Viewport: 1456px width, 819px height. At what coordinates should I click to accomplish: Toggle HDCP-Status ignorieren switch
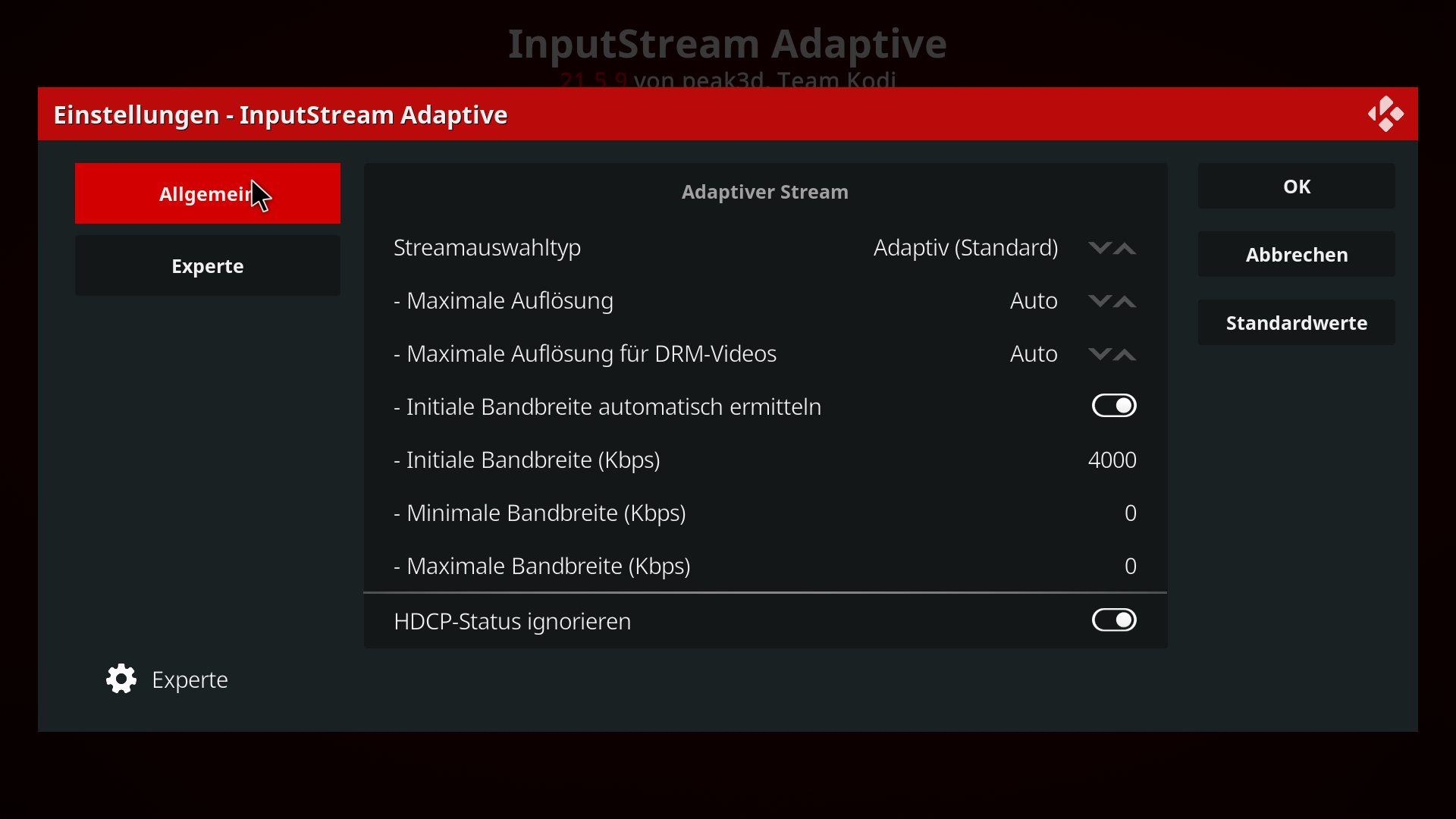pos(1114,620)
